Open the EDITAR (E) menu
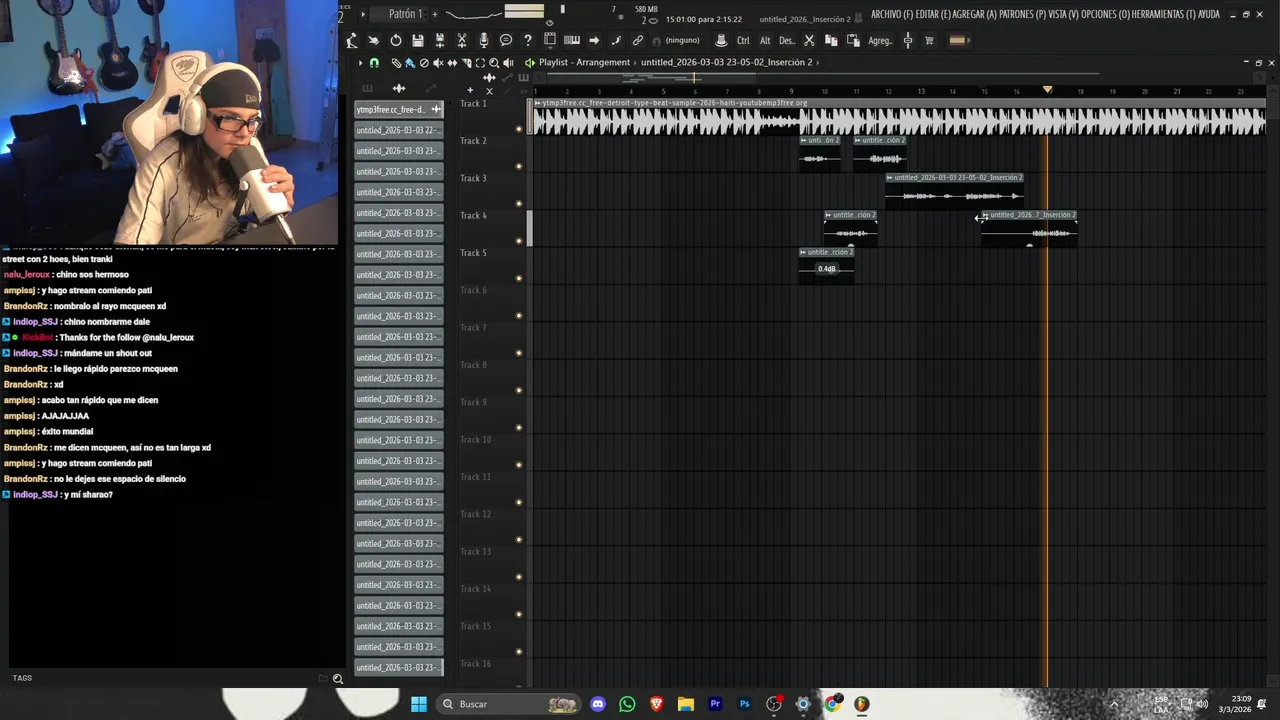 coord(933,14)
